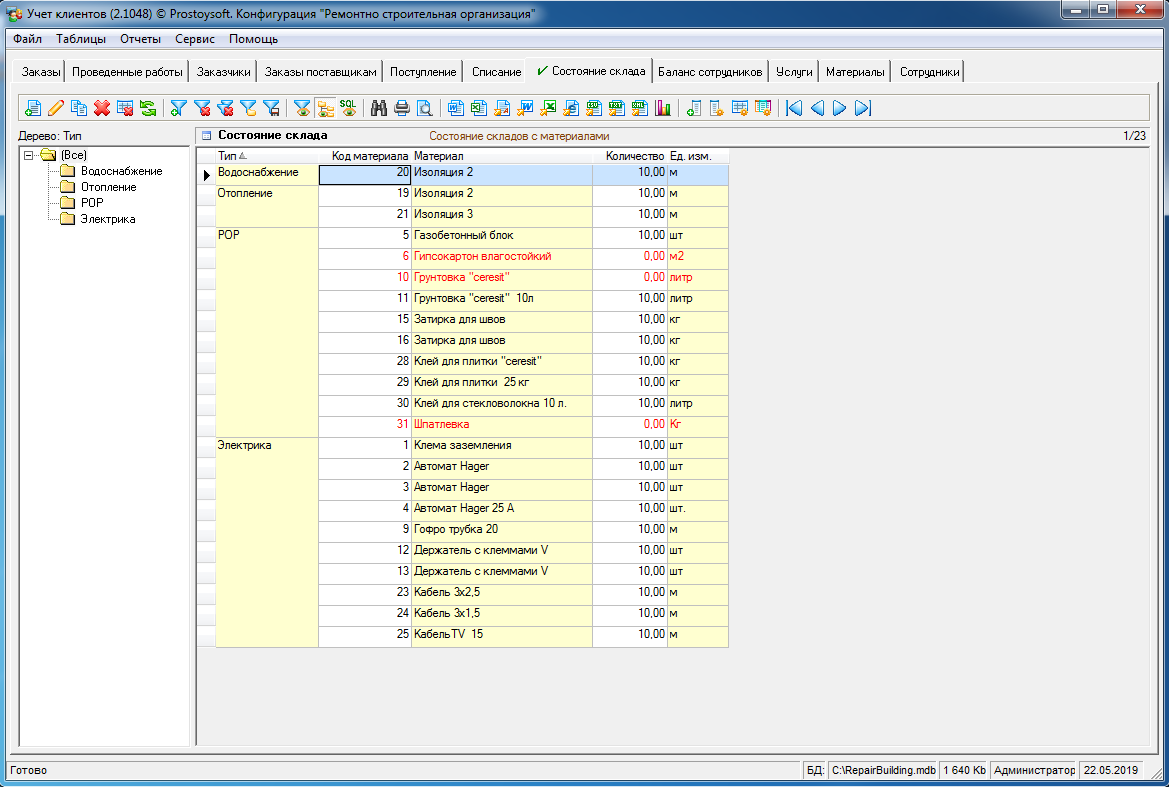
Task: Toggle the filter visibility eye icon
Action: coord(302,108)
